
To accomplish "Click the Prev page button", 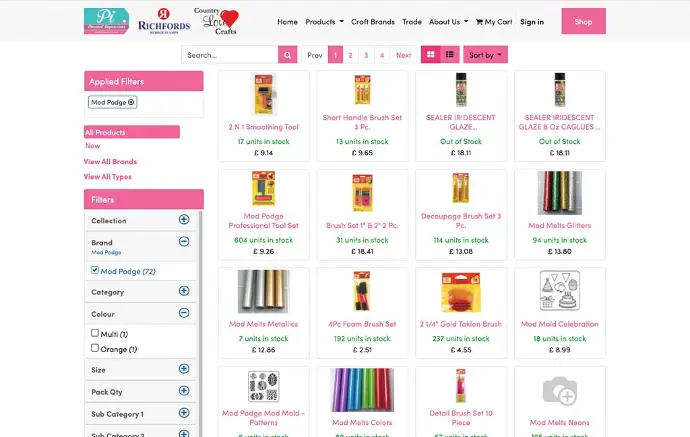I will pos(315,55).
